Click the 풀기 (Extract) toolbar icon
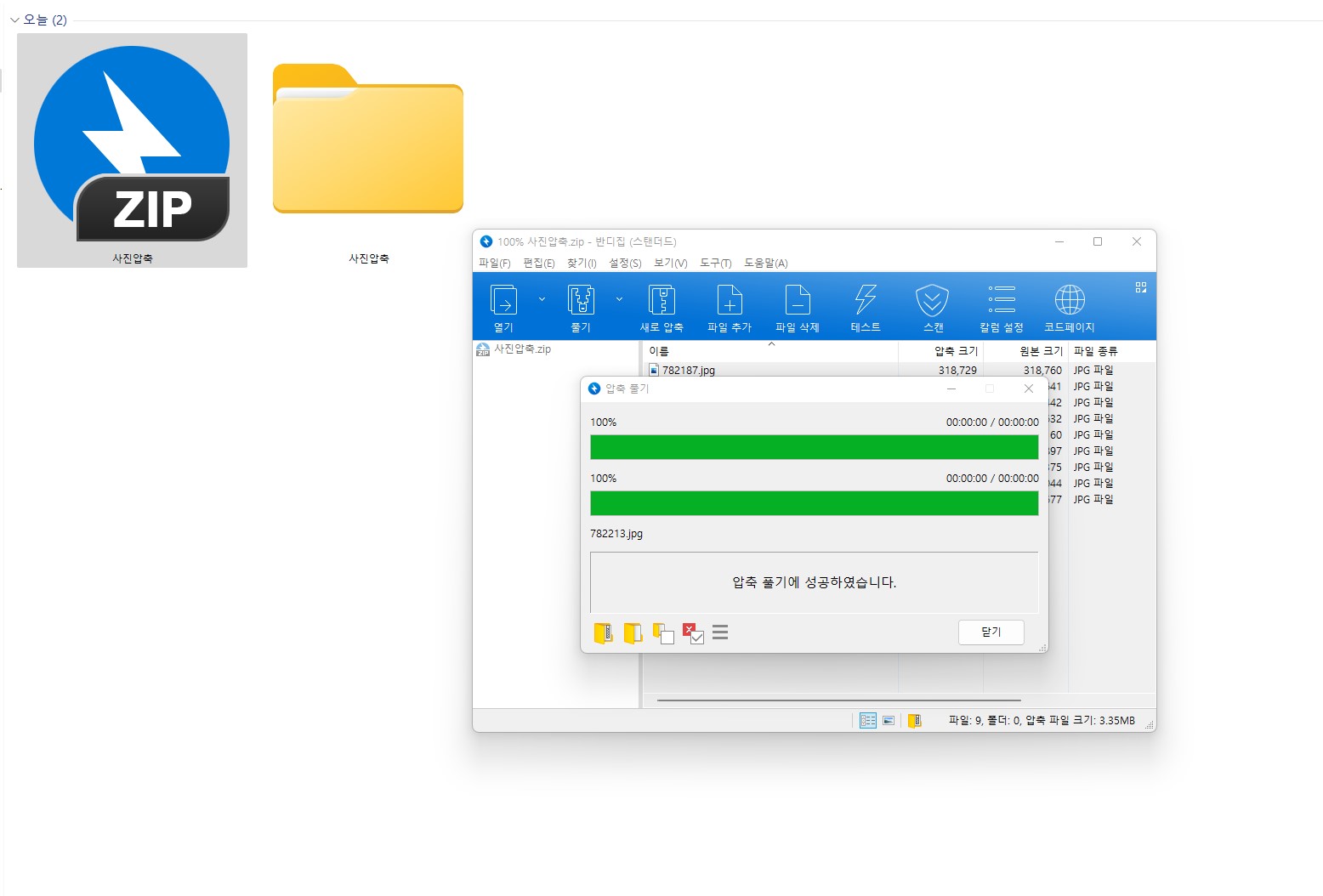 (x=581, y=300)
